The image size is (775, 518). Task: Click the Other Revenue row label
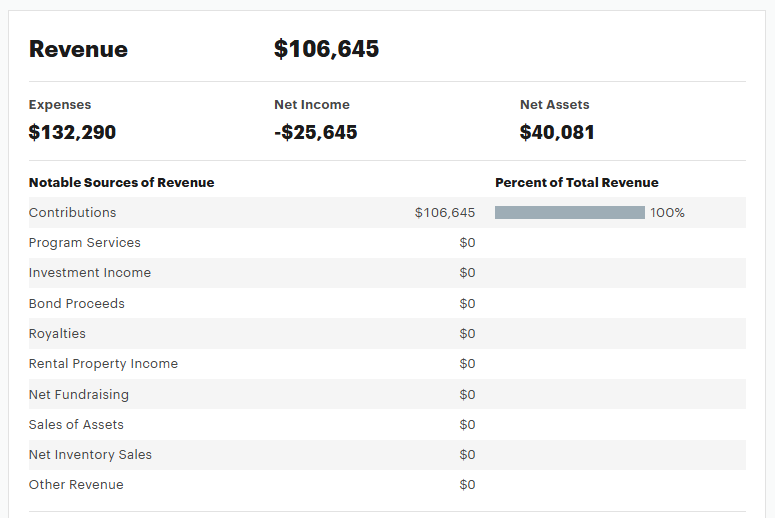coord(76,485)
